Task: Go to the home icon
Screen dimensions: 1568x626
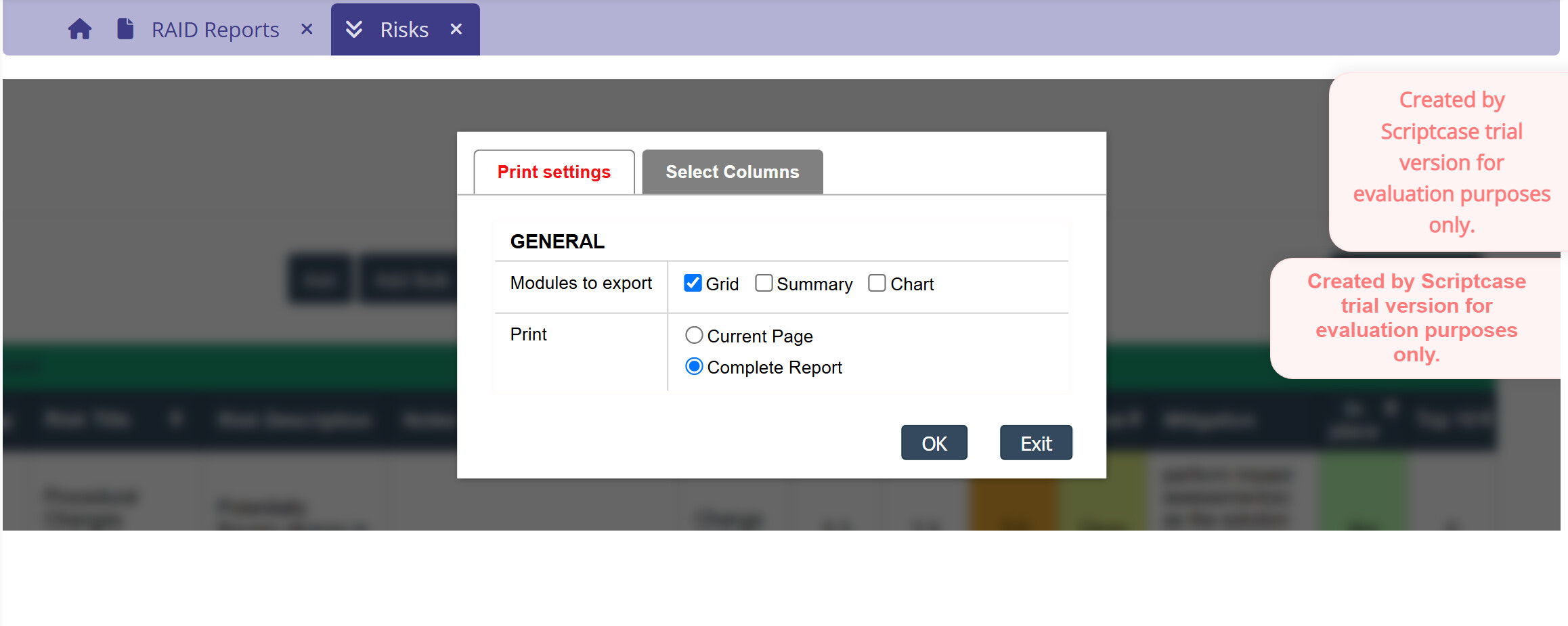Action: [x=80, y=29]
